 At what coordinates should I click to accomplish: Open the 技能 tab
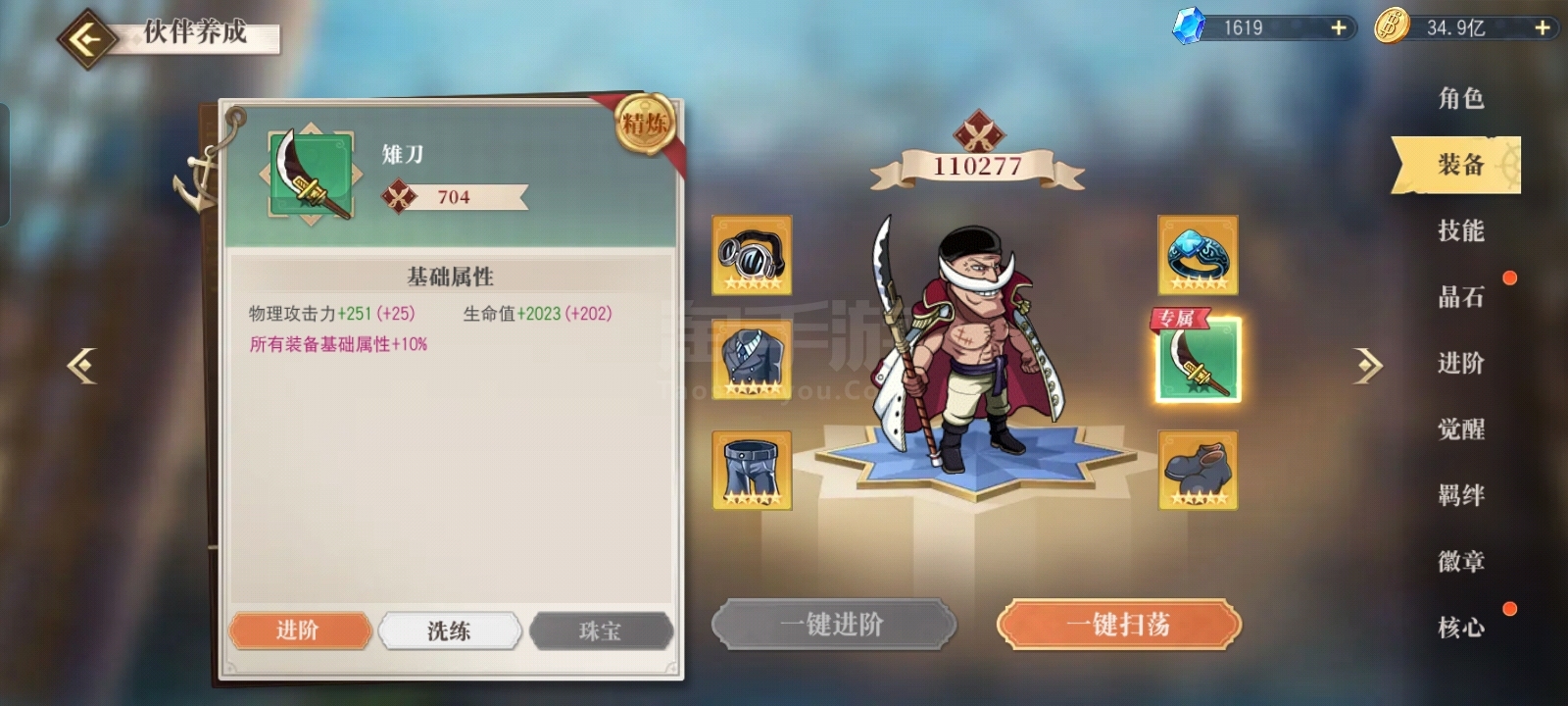1460,230
